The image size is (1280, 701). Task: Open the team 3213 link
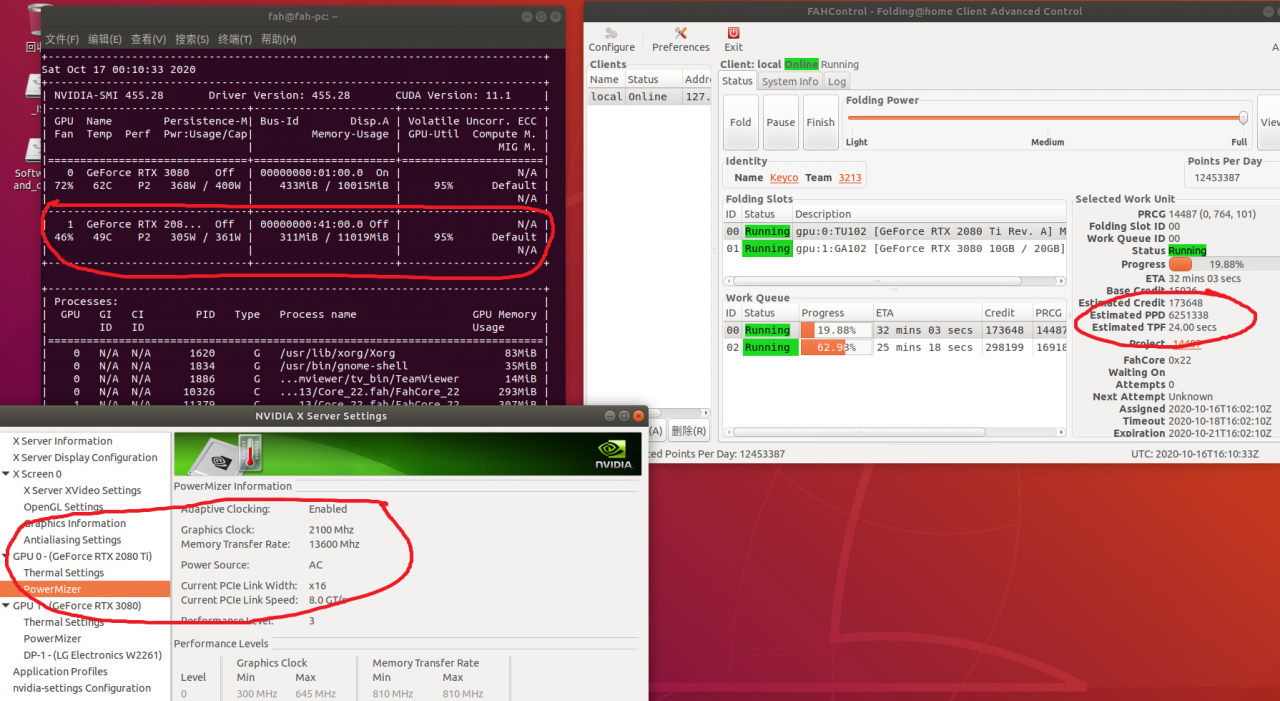point(850,177)
